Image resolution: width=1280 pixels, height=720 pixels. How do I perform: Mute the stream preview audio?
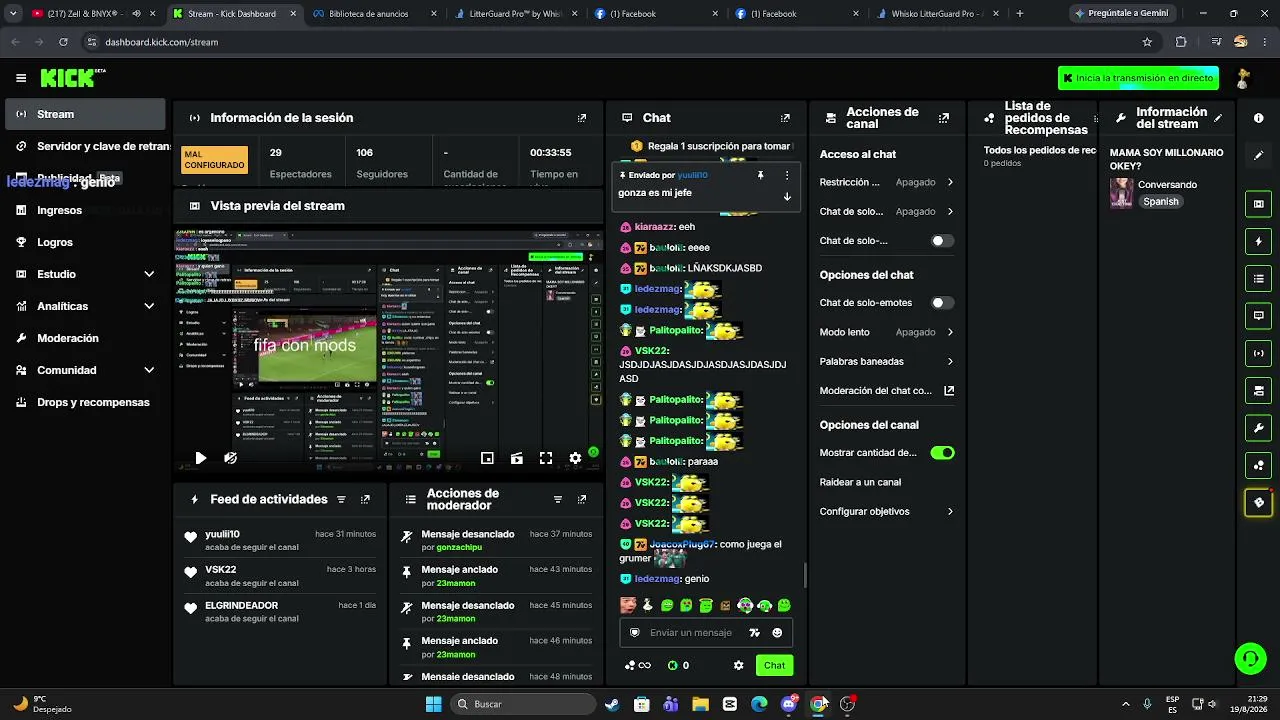pos(230,458)
